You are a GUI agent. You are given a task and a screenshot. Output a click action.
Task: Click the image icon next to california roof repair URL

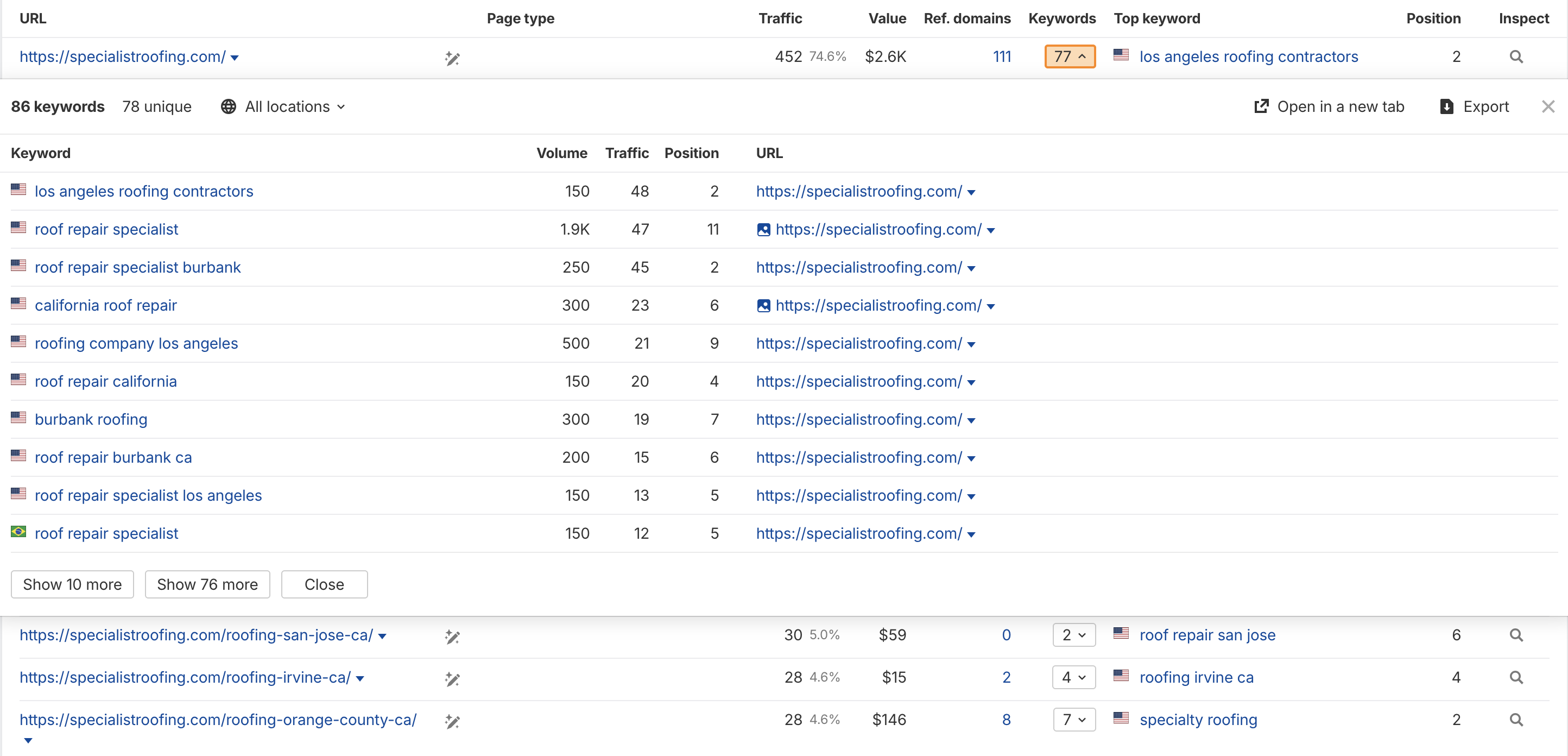click(x=764, y=306)
